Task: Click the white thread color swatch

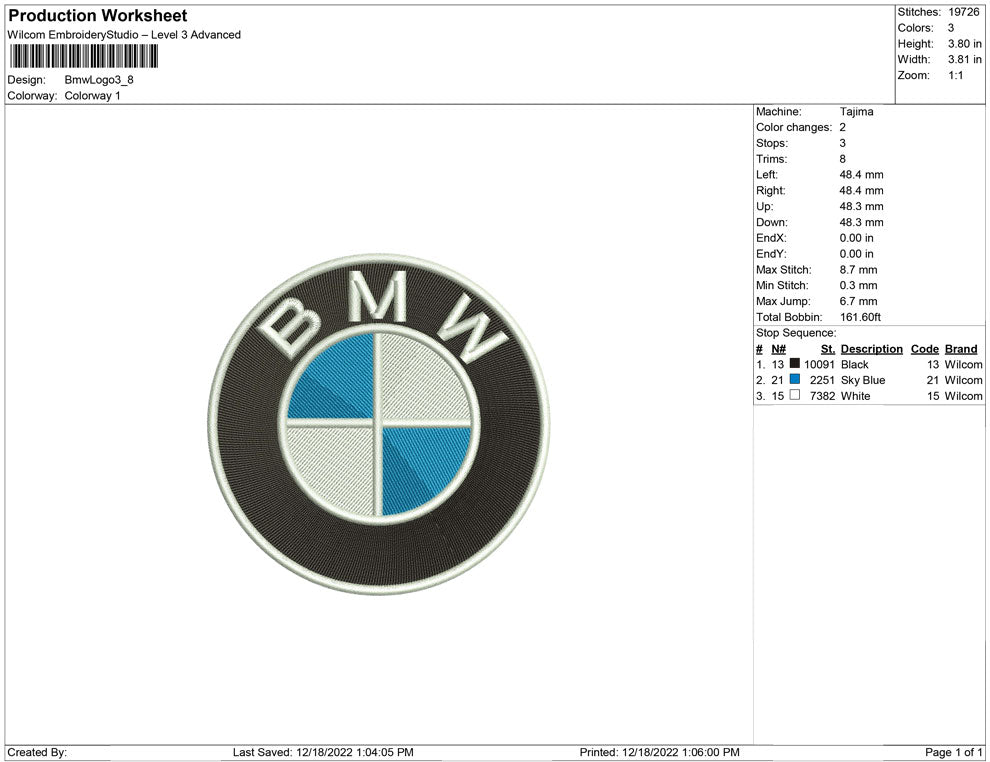Action: point(795,396)
